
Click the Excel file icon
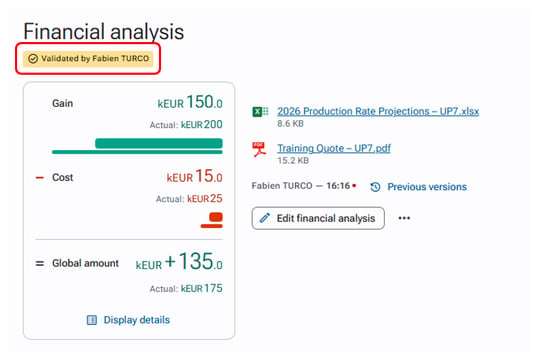pos(260,112)
